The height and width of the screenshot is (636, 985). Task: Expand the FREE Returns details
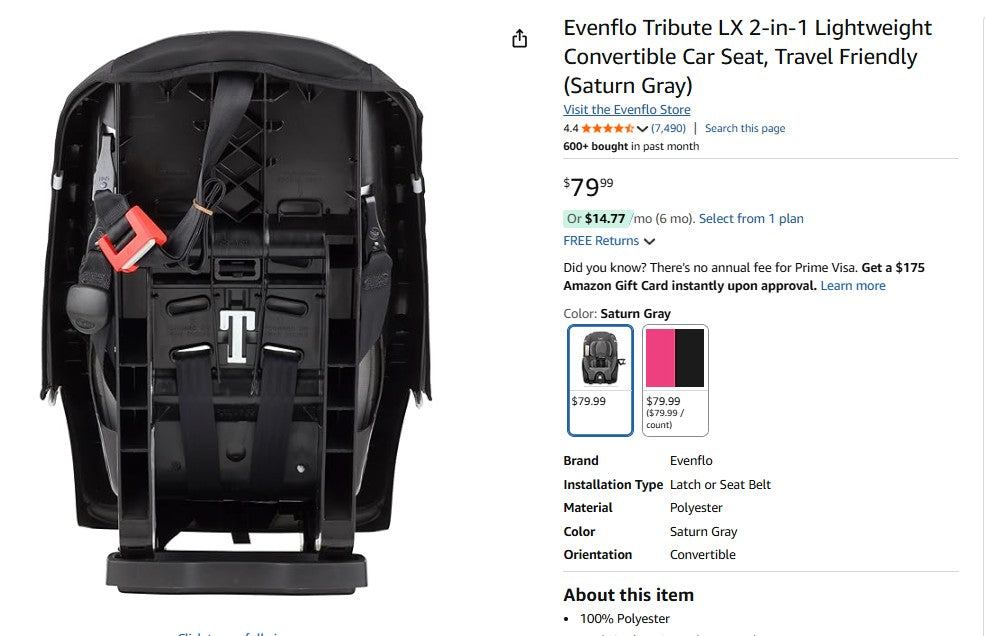600,240
